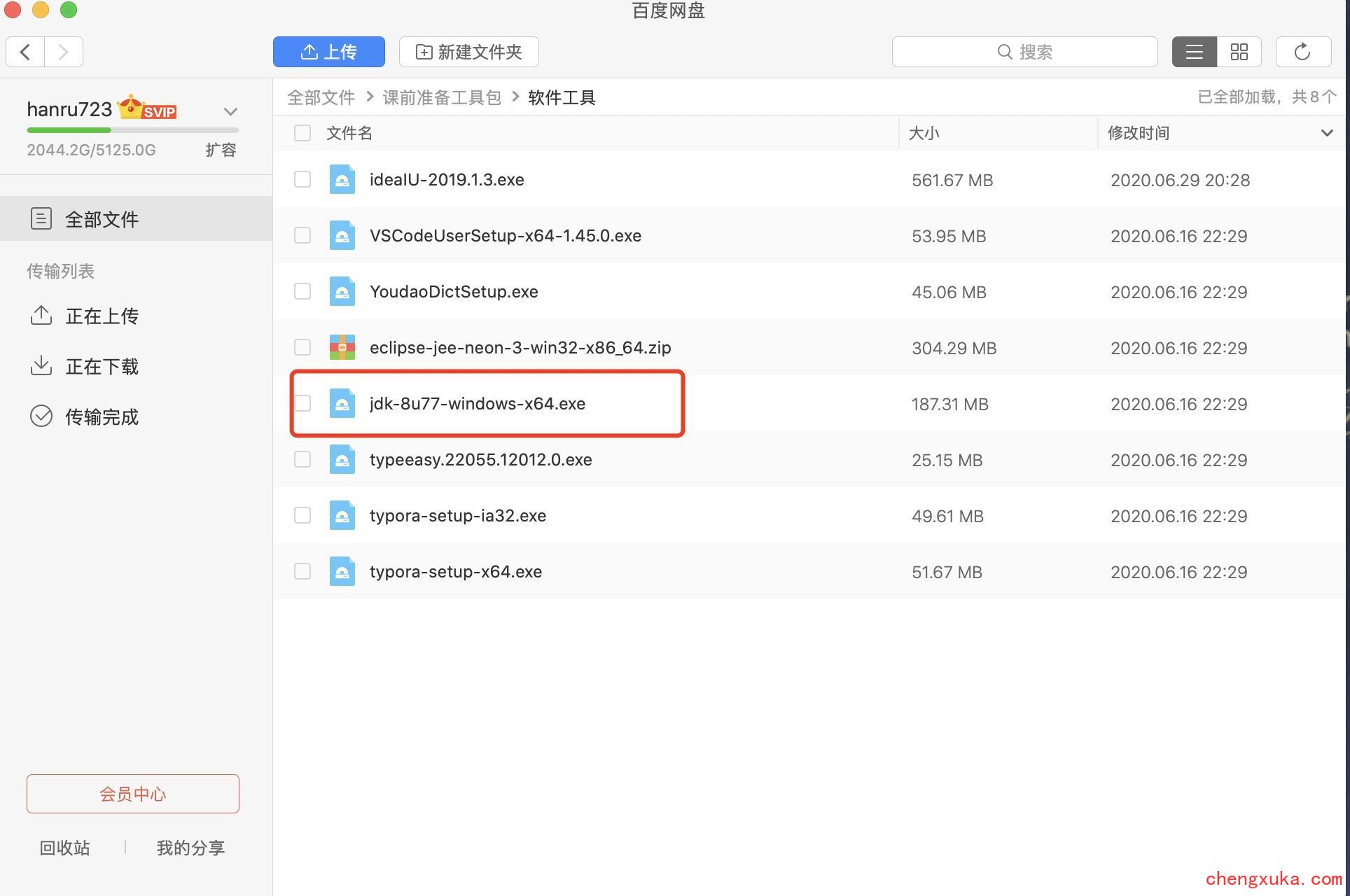Viewport: 1350px width, 896px height.
Task: Click the forward navigation arrow
Action: coord(64,52)
